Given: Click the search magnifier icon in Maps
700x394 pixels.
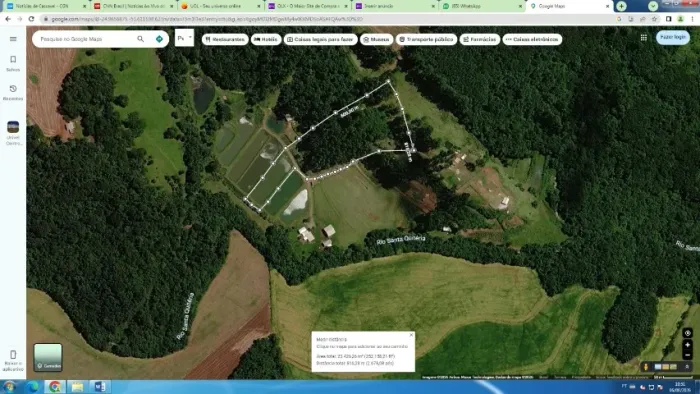Looking at the screenshot, I should click(x=141, y=39).
